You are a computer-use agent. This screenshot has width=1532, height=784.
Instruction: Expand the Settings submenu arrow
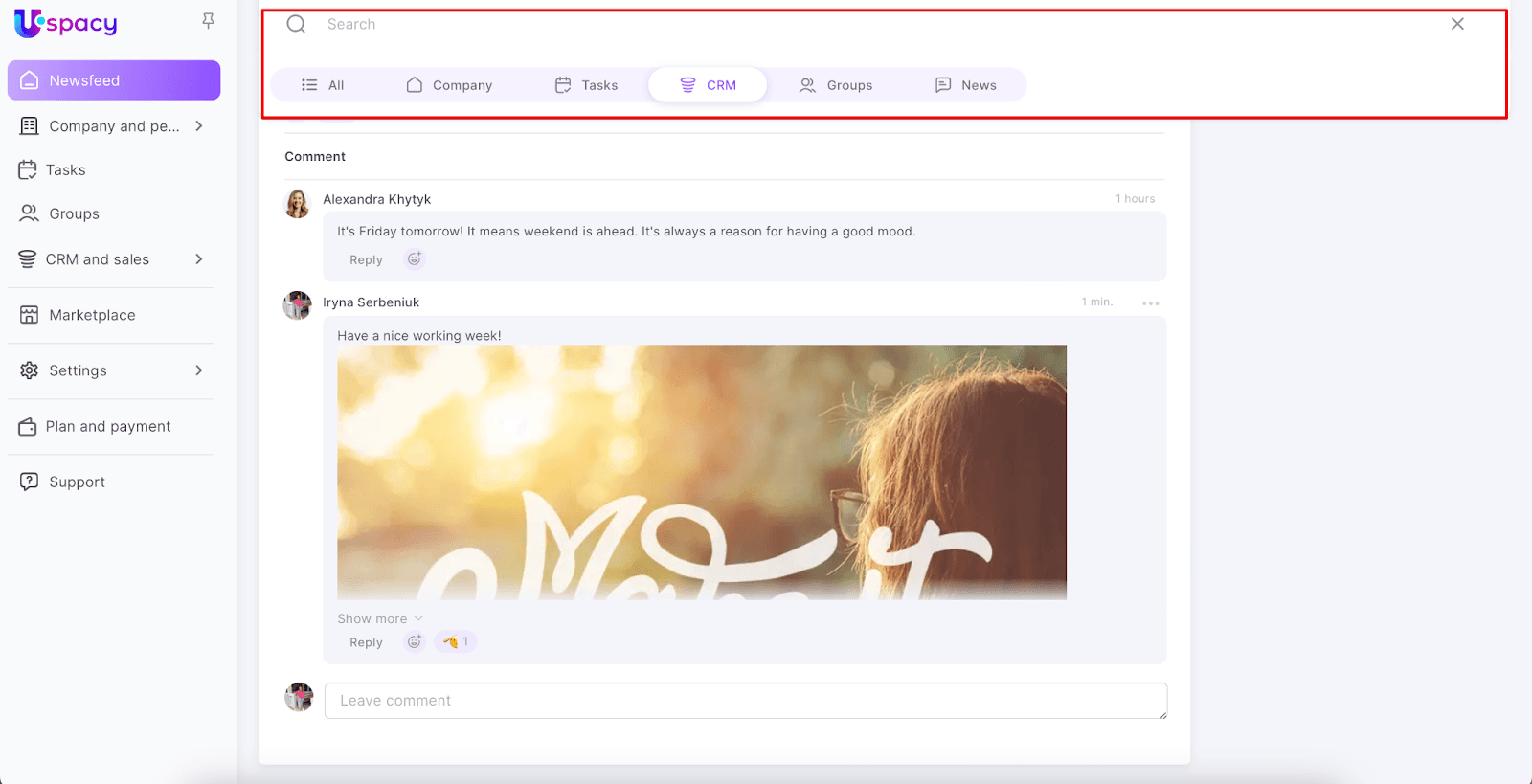[199, 370]
